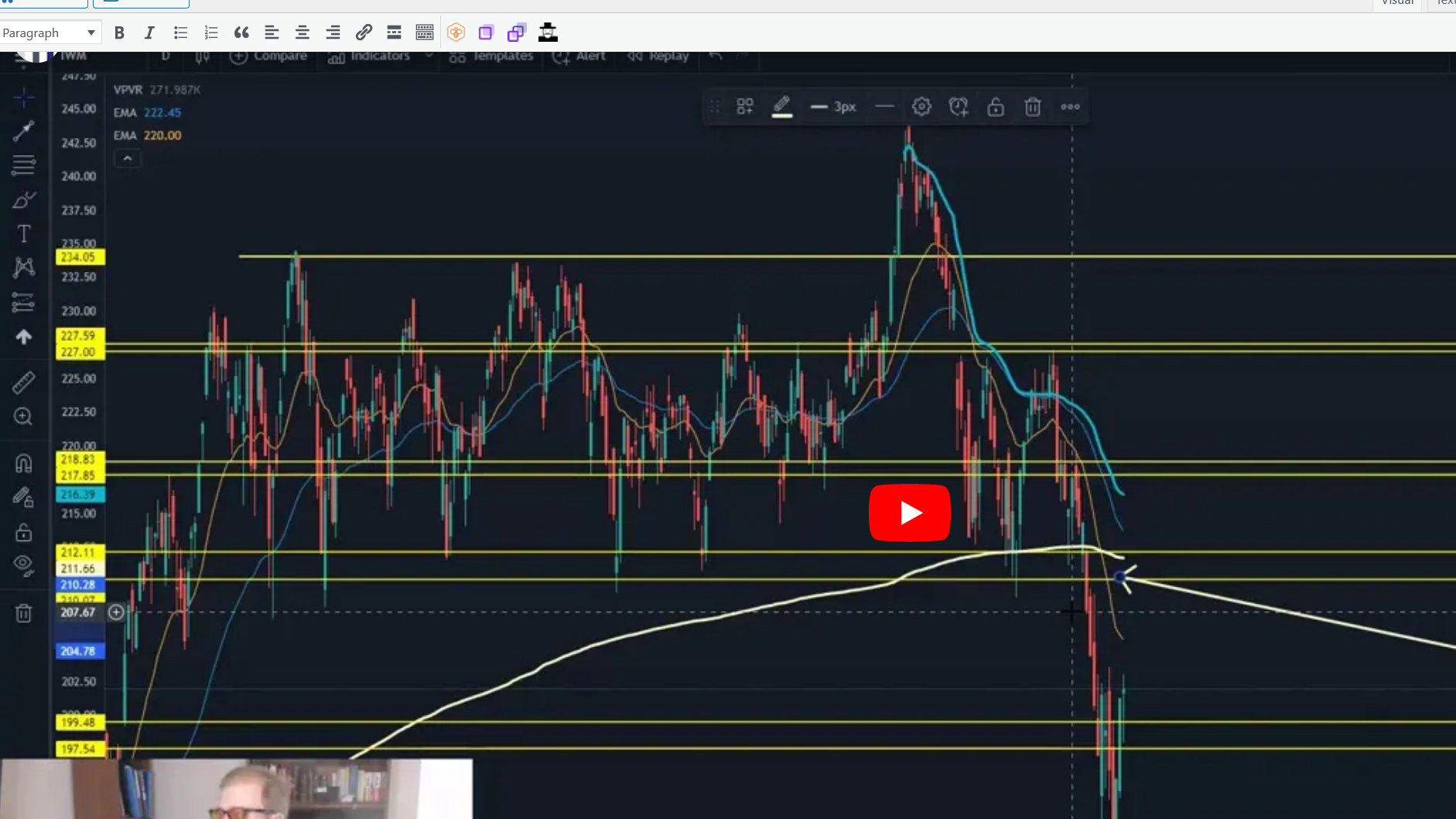Toggle the drawing lock in floating toolbar
This screenshot has width=1456, height=819.
point(996,106)
